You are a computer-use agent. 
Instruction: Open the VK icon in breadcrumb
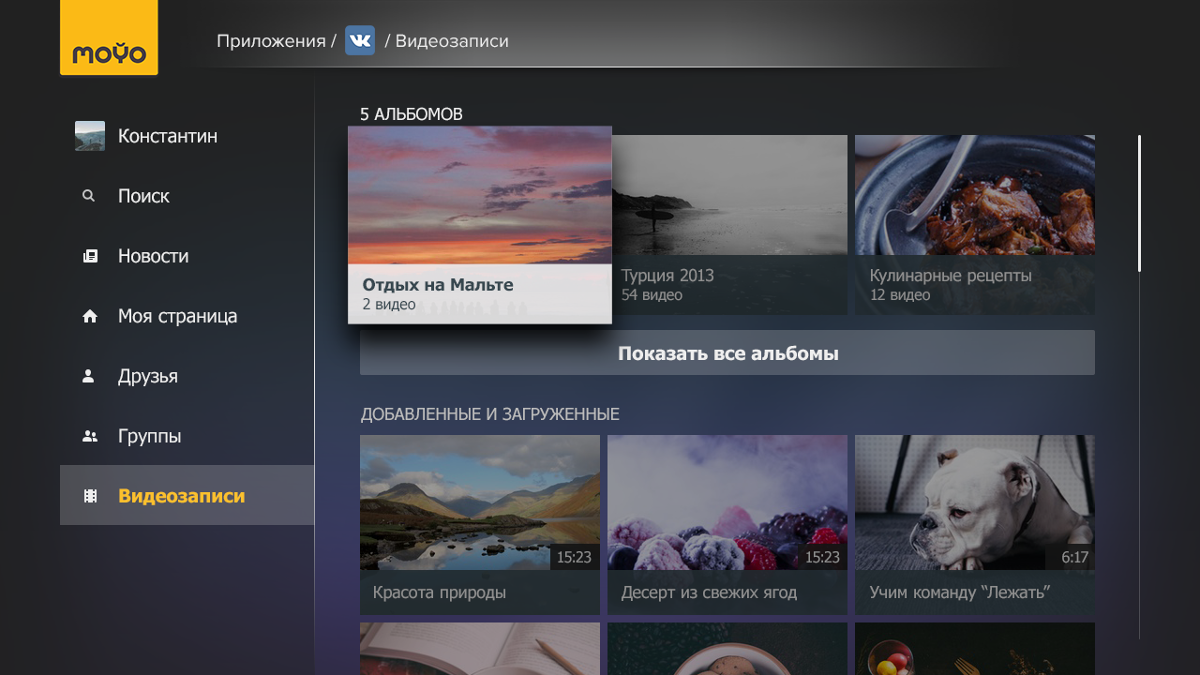[360, 41]
